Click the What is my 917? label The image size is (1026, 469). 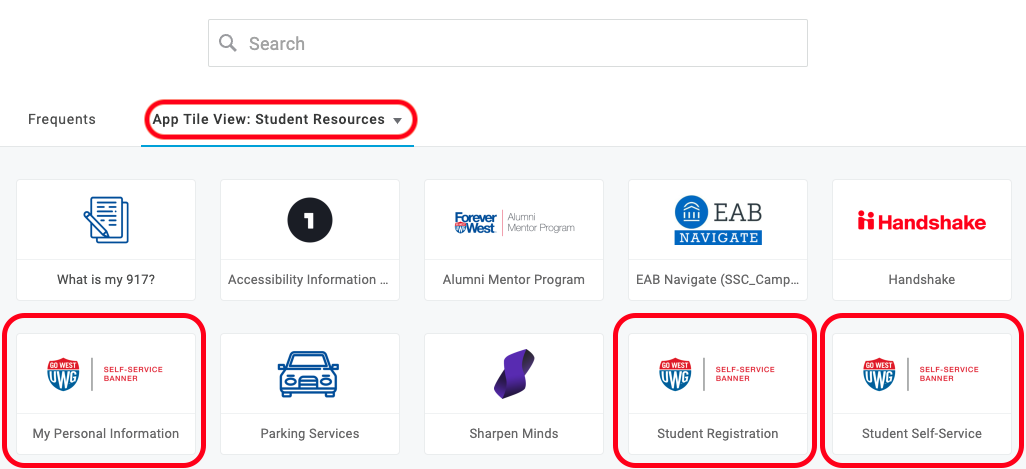point(106,280)
